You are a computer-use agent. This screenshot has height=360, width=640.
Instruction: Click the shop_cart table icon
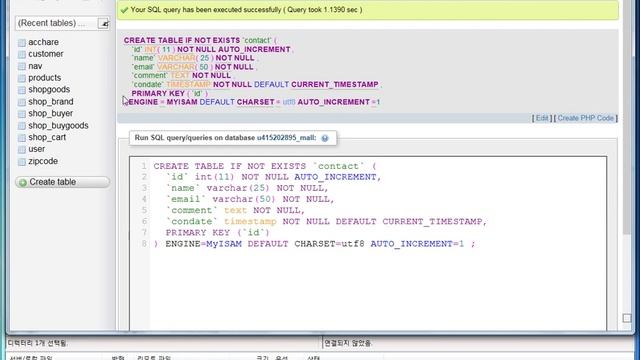coord(22,138)
